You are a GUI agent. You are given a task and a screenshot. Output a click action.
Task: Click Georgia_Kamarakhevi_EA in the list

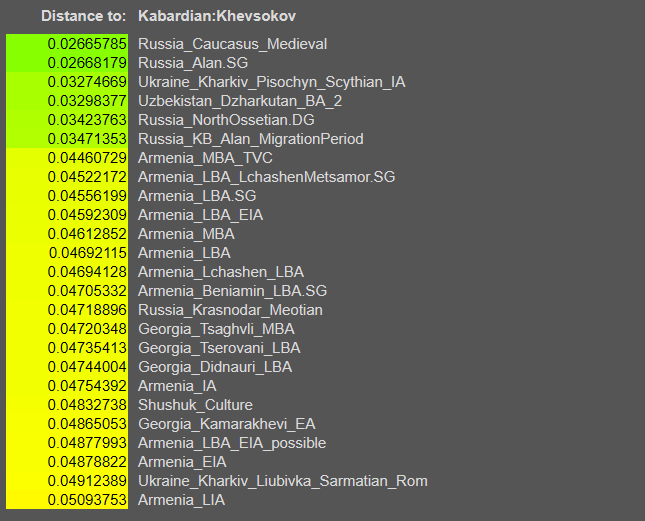coord(226,424)
